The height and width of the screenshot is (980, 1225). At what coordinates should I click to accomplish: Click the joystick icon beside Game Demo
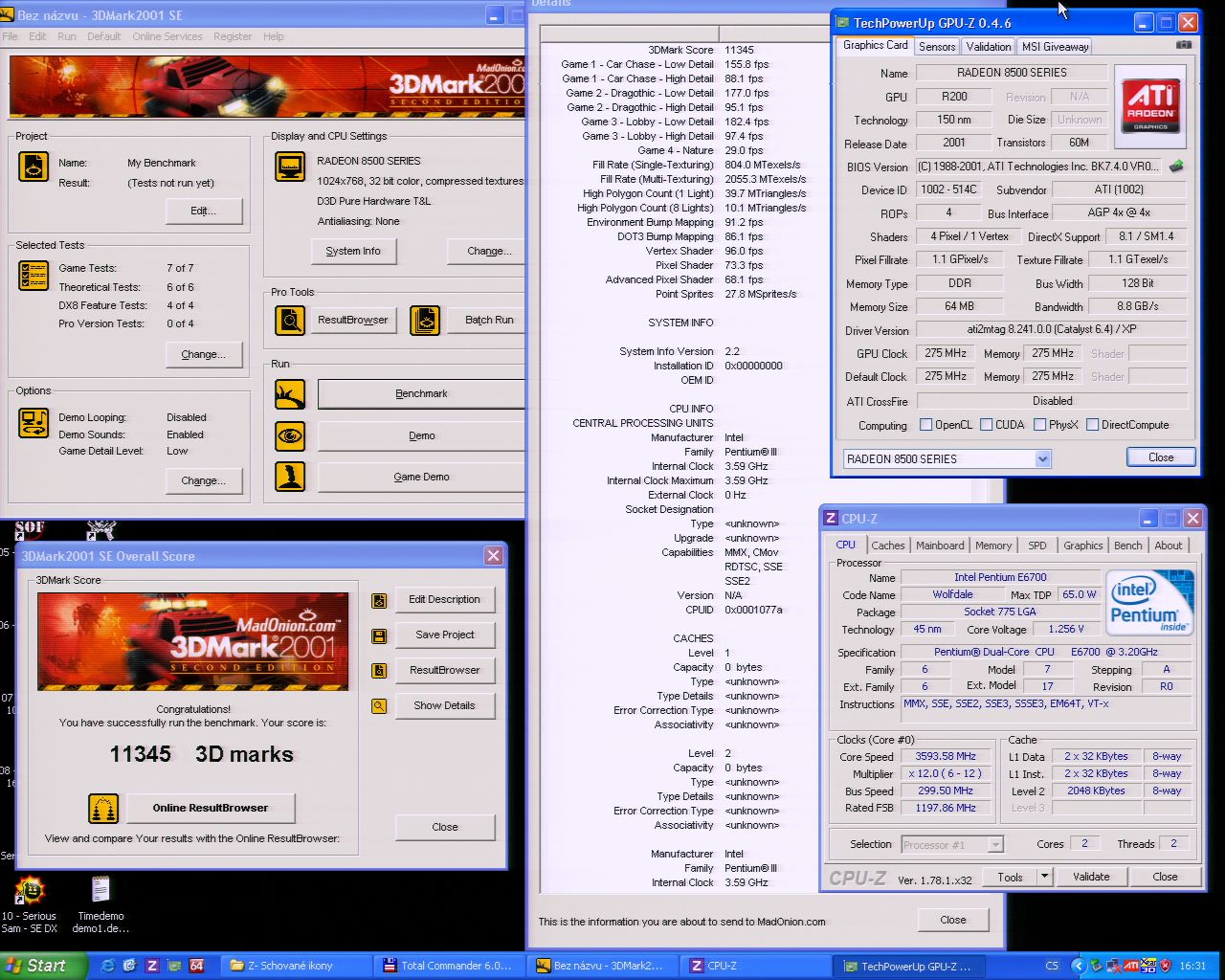point(290,477)
